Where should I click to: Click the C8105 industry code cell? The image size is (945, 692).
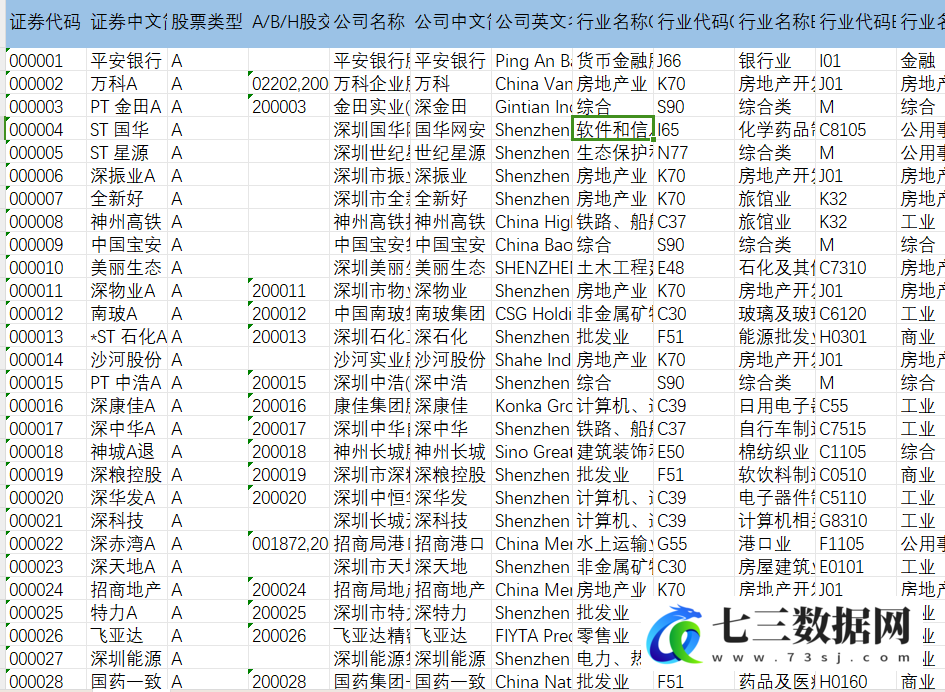(x=856, y=130)
